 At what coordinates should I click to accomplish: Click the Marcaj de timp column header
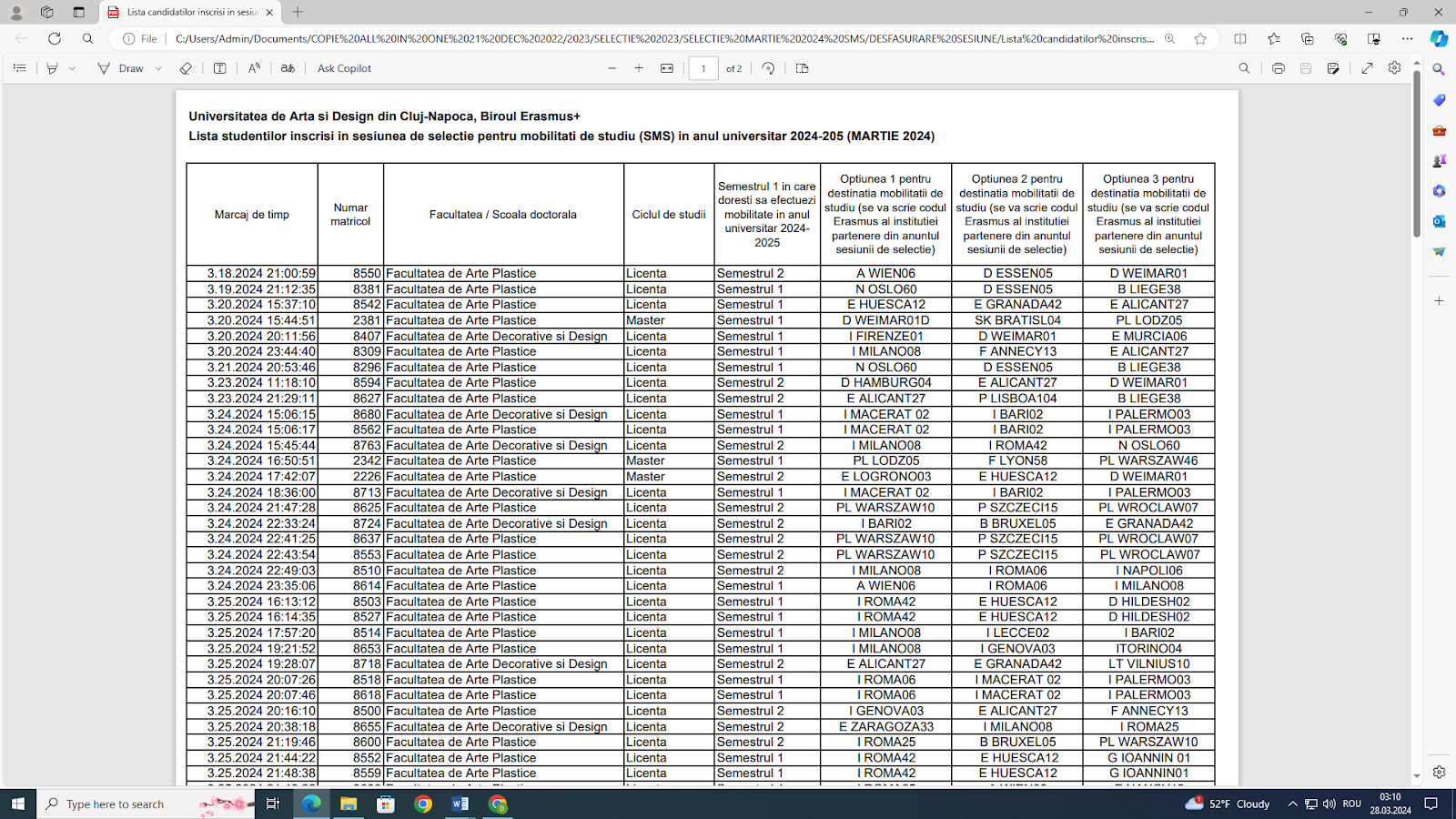(252, 215)
